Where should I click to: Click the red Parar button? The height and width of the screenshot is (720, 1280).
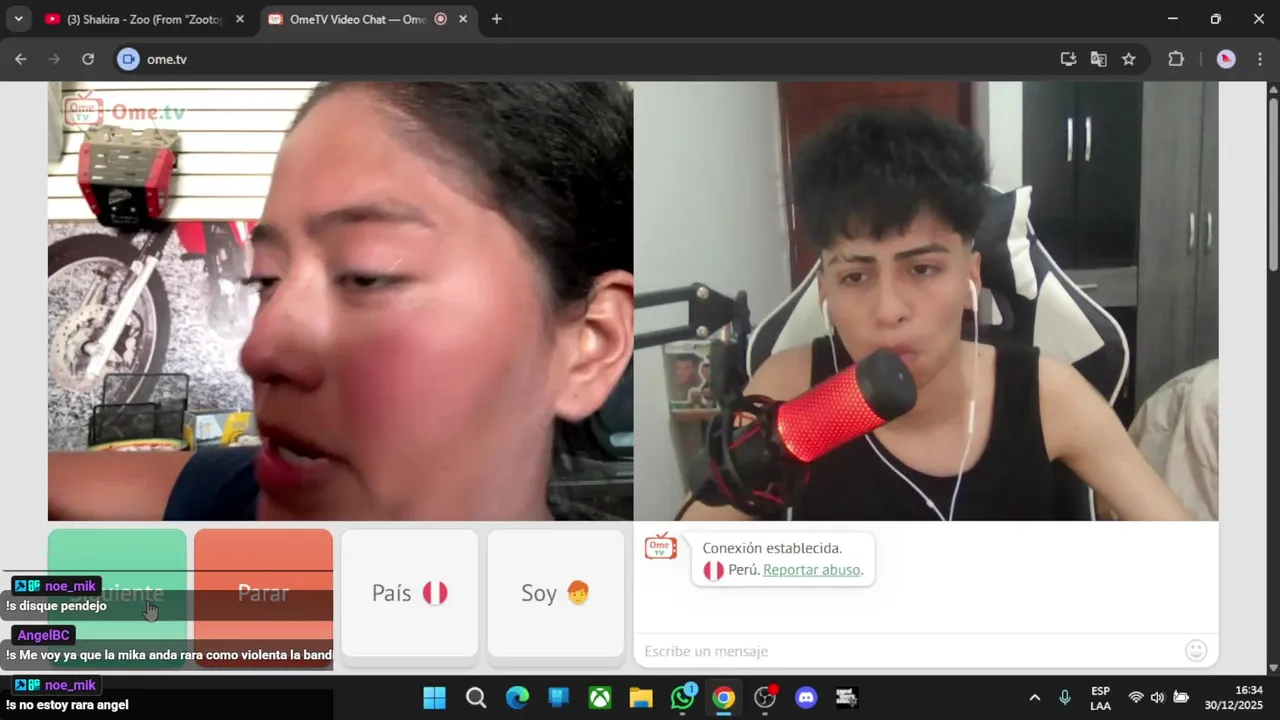263,593
